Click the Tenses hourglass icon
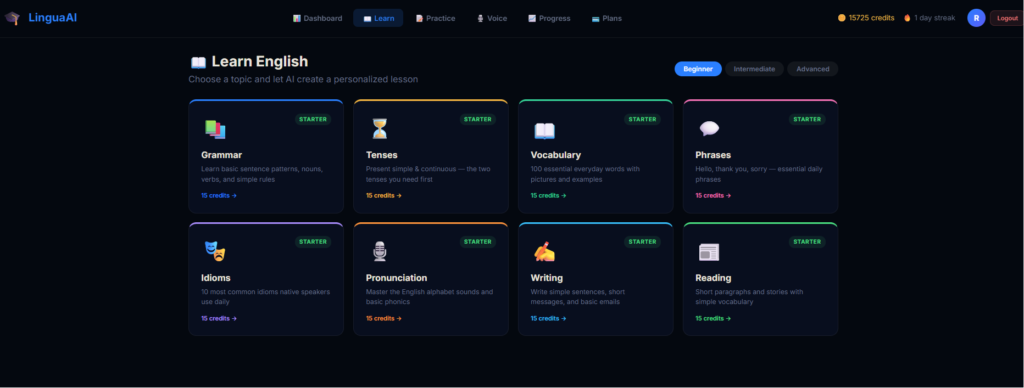Image resolution: width=1024 pixels, height=388 pixels. pos(379,129)
